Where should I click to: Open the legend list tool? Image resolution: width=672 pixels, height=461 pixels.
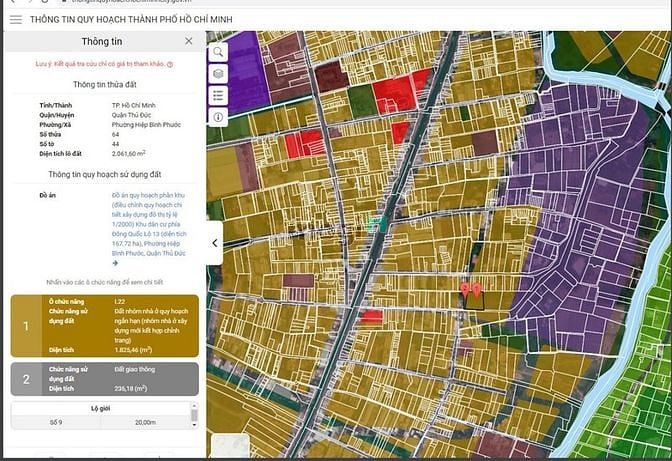(x=218, y=95)
